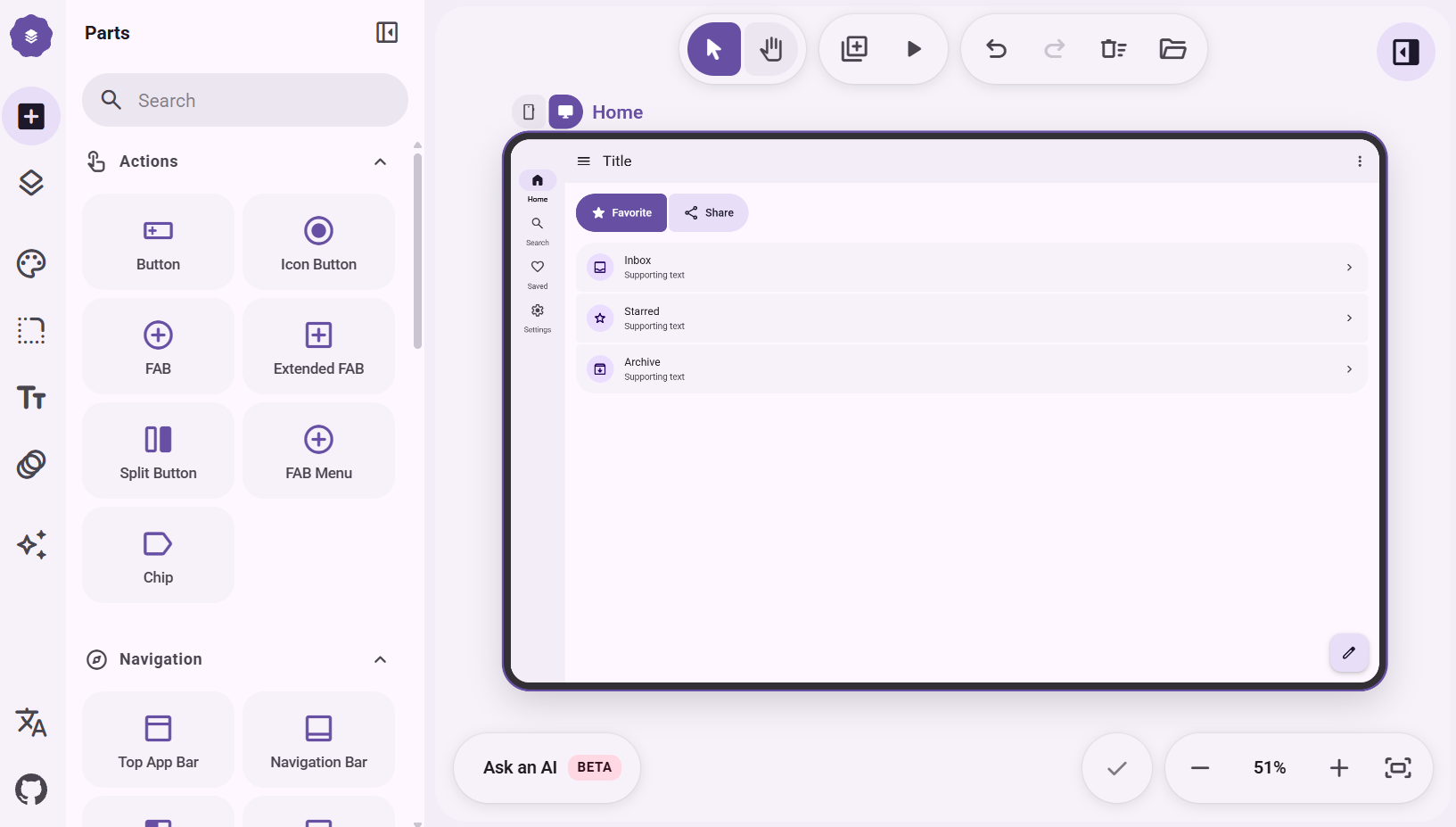Screen dimensions: 1456x827
Task: Open the three-dot overflow menu in canvas
Action: 1360,161
